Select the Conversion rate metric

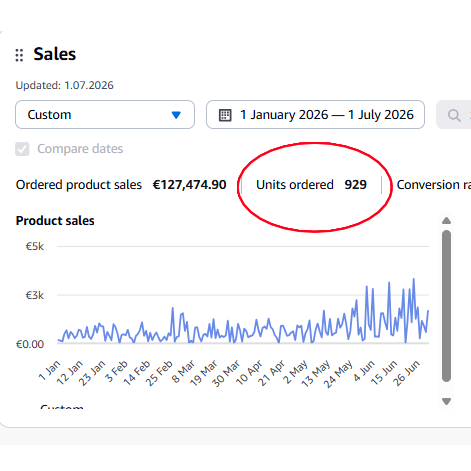(434, 185)
